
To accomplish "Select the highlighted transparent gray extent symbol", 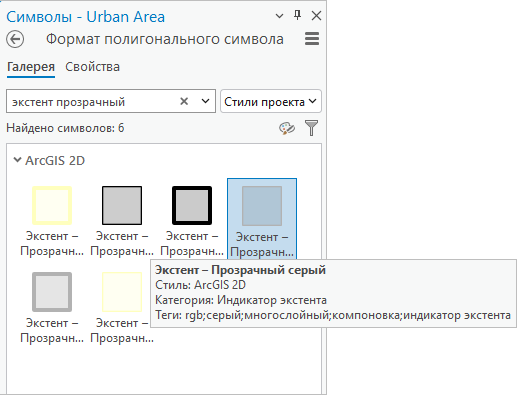I will [x=262, y=219].
